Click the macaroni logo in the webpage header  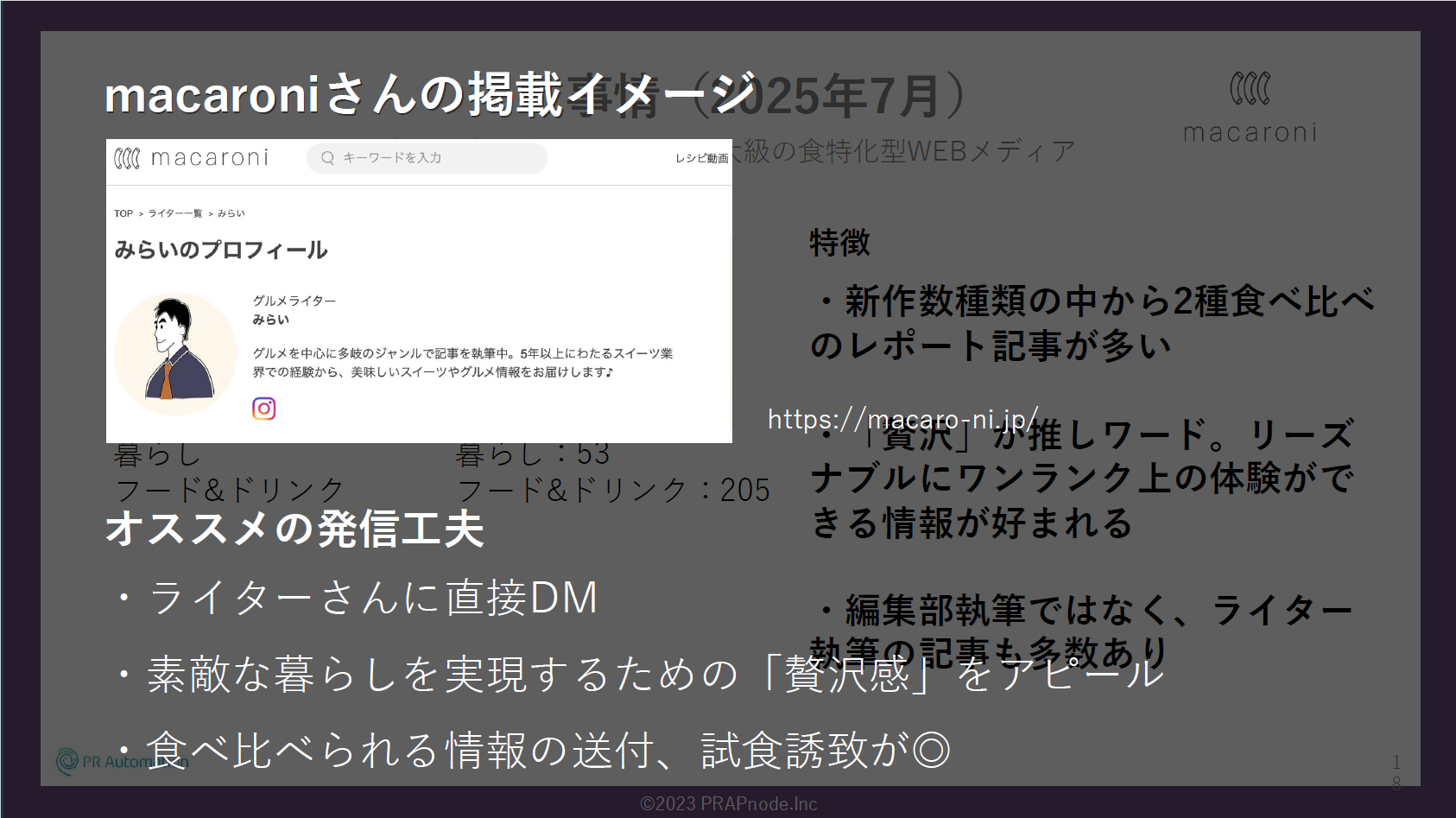[x=192, y=158]
